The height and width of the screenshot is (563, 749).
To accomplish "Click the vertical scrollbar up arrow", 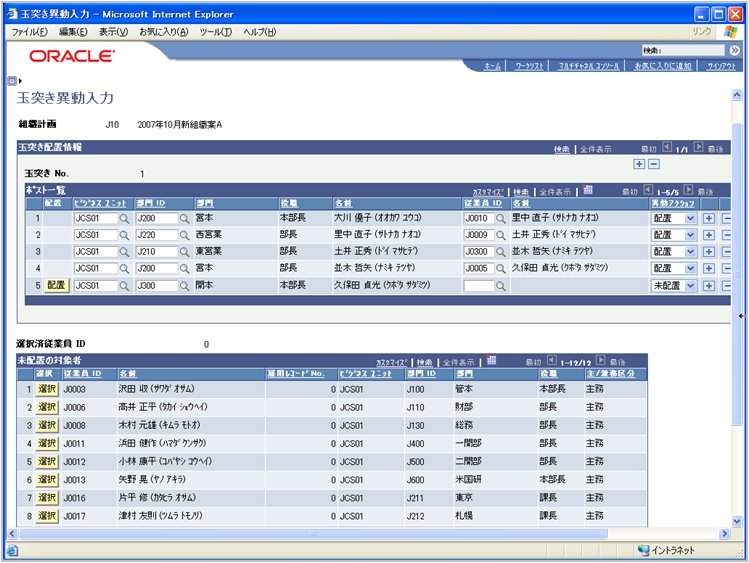I will [737, 95].
